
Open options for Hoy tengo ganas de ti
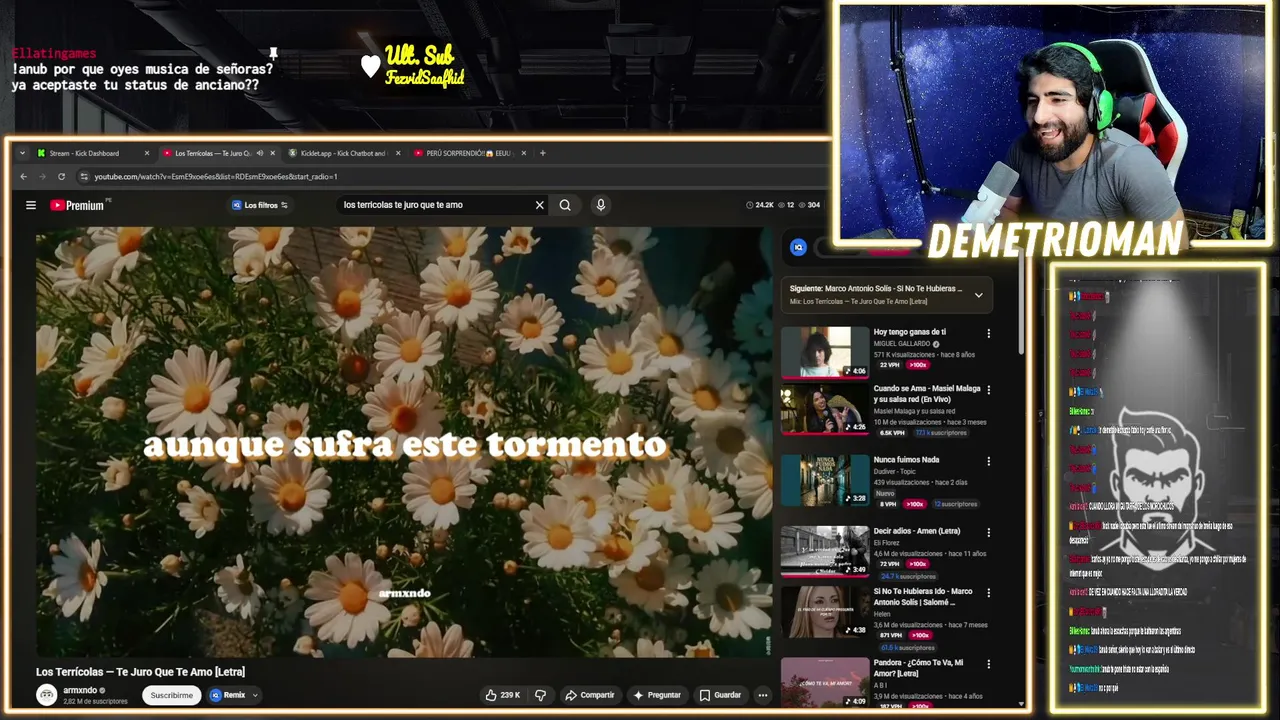989,333
